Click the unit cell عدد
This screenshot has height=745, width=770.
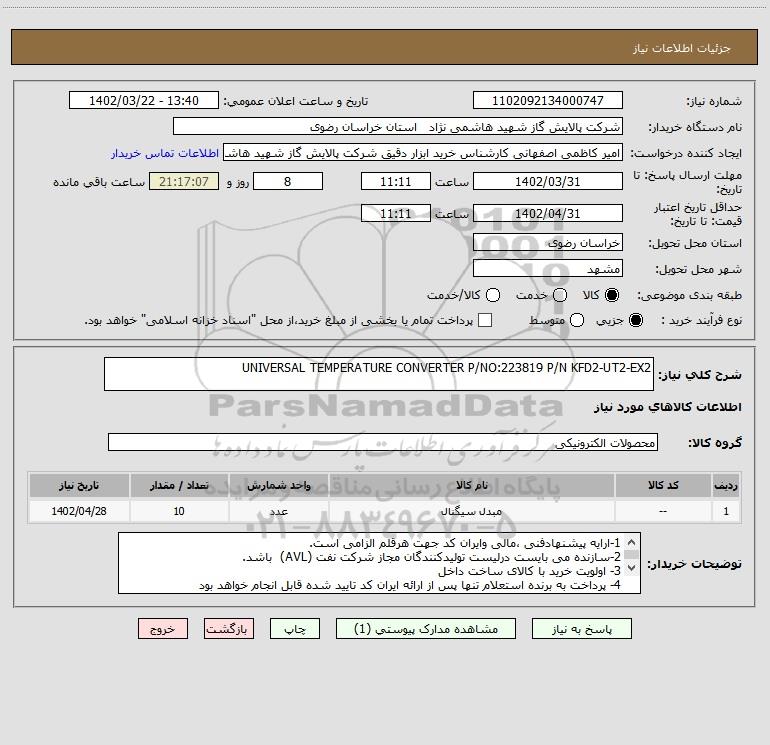click(278, 511)
